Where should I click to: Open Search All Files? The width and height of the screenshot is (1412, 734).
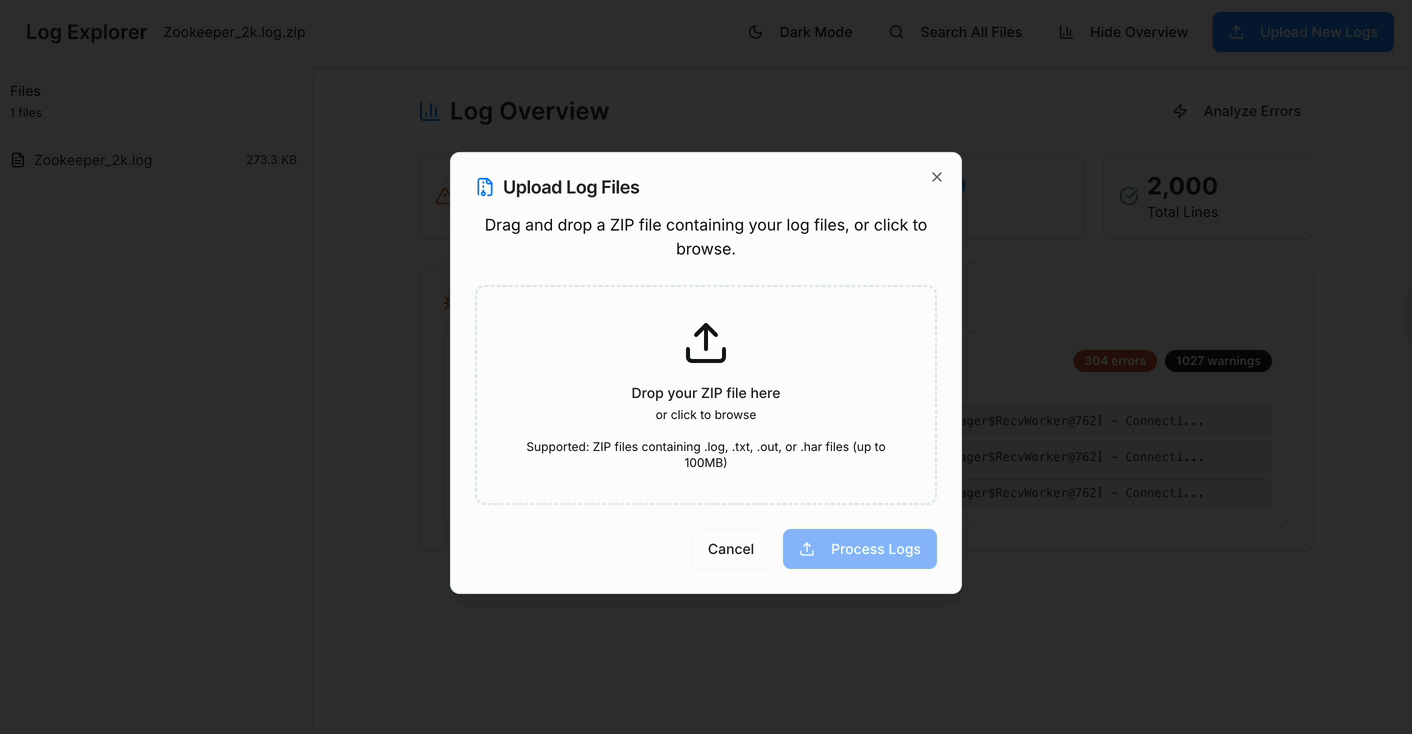coord(971,32)
